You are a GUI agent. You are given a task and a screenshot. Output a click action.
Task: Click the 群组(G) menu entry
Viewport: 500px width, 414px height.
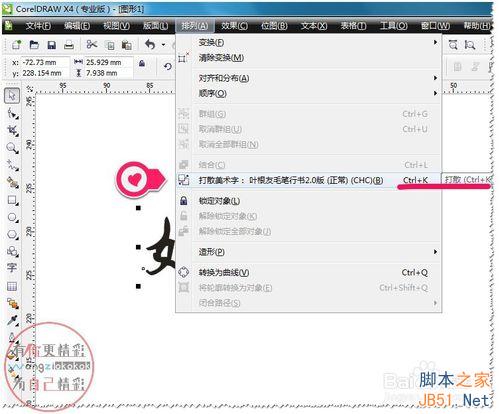click(x=308, y=114)
